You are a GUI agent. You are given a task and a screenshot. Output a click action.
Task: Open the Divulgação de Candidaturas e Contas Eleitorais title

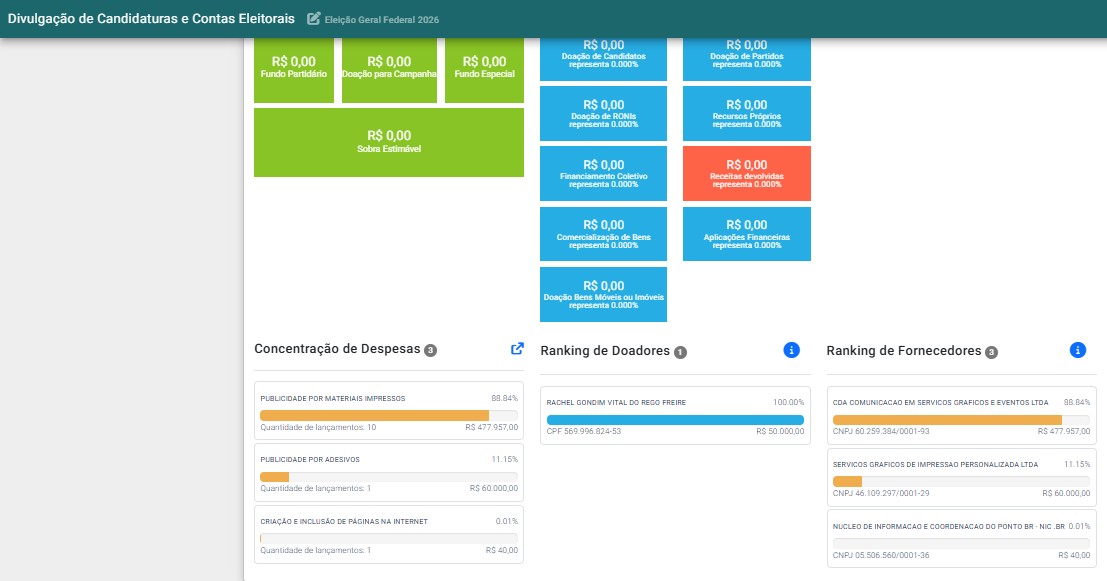[151, 19]
